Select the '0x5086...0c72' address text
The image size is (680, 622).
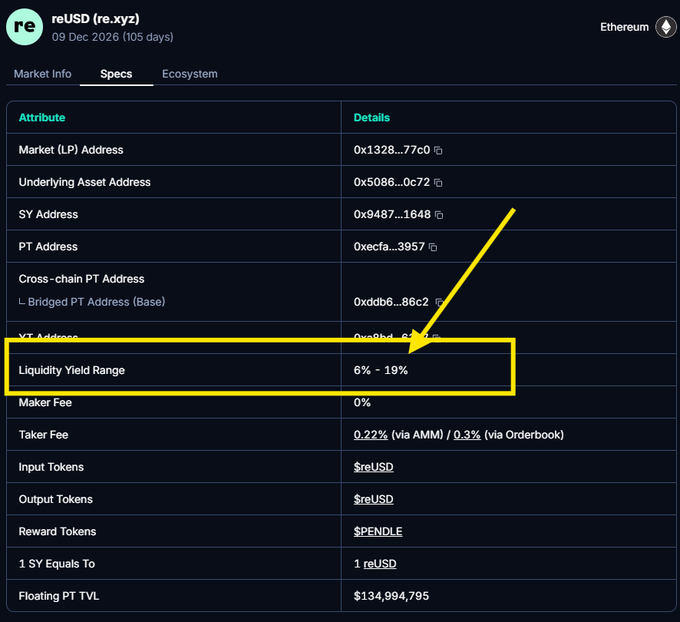click(x=392, y=182)
